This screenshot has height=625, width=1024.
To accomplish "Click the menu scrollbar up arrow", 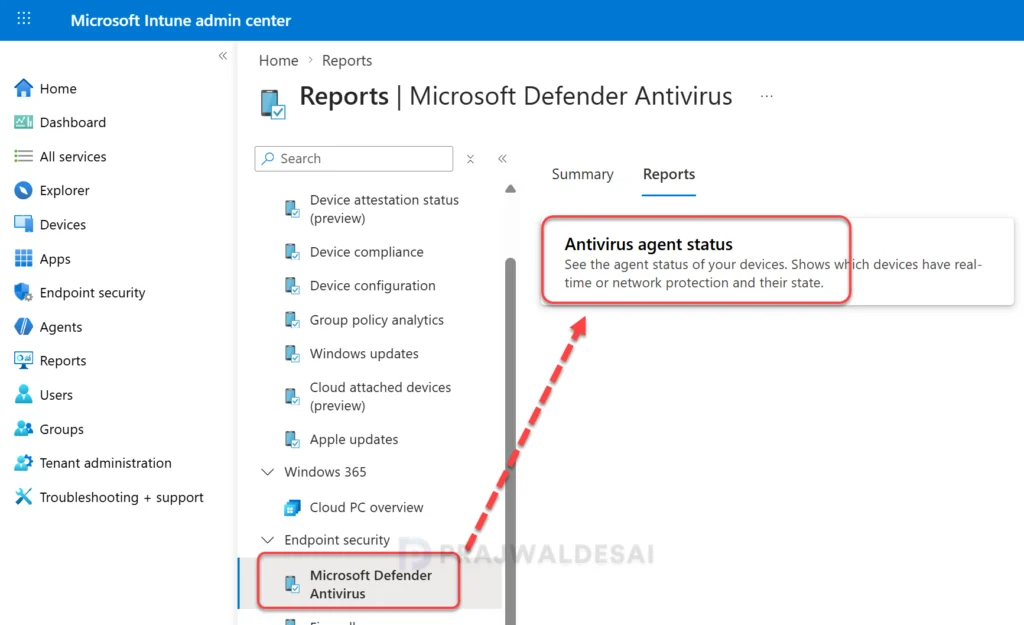I will [x=511, y=189].
